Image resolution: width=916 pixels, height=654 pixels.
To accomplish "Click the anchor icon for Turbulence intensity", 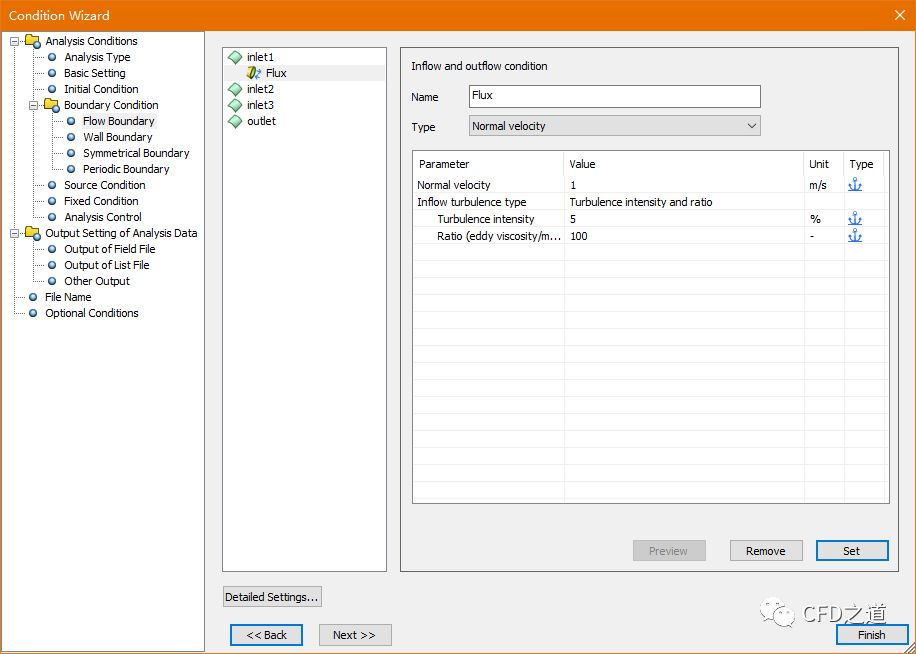I will 854,219.
